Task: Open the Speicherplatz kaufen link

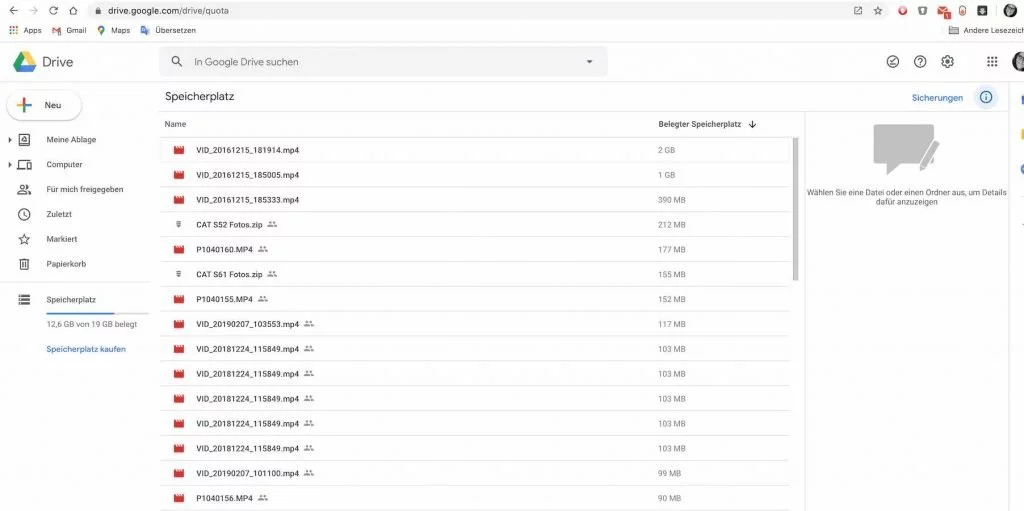Action: click(86, 349)
